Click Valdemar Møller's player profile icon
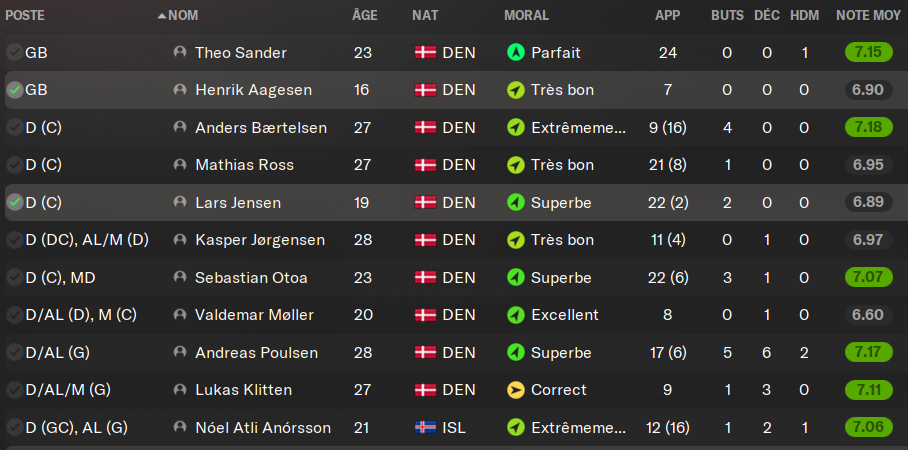 (180, 315)
